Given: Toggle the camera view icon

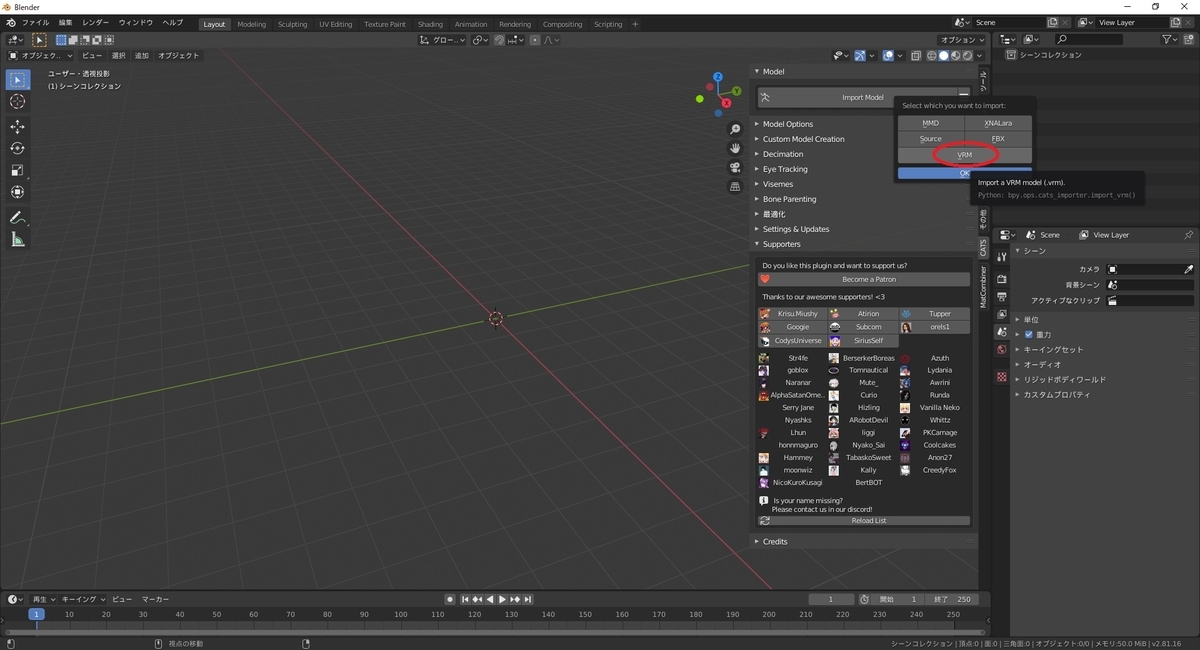Looking at the screenshot, I should pos(735,167).
